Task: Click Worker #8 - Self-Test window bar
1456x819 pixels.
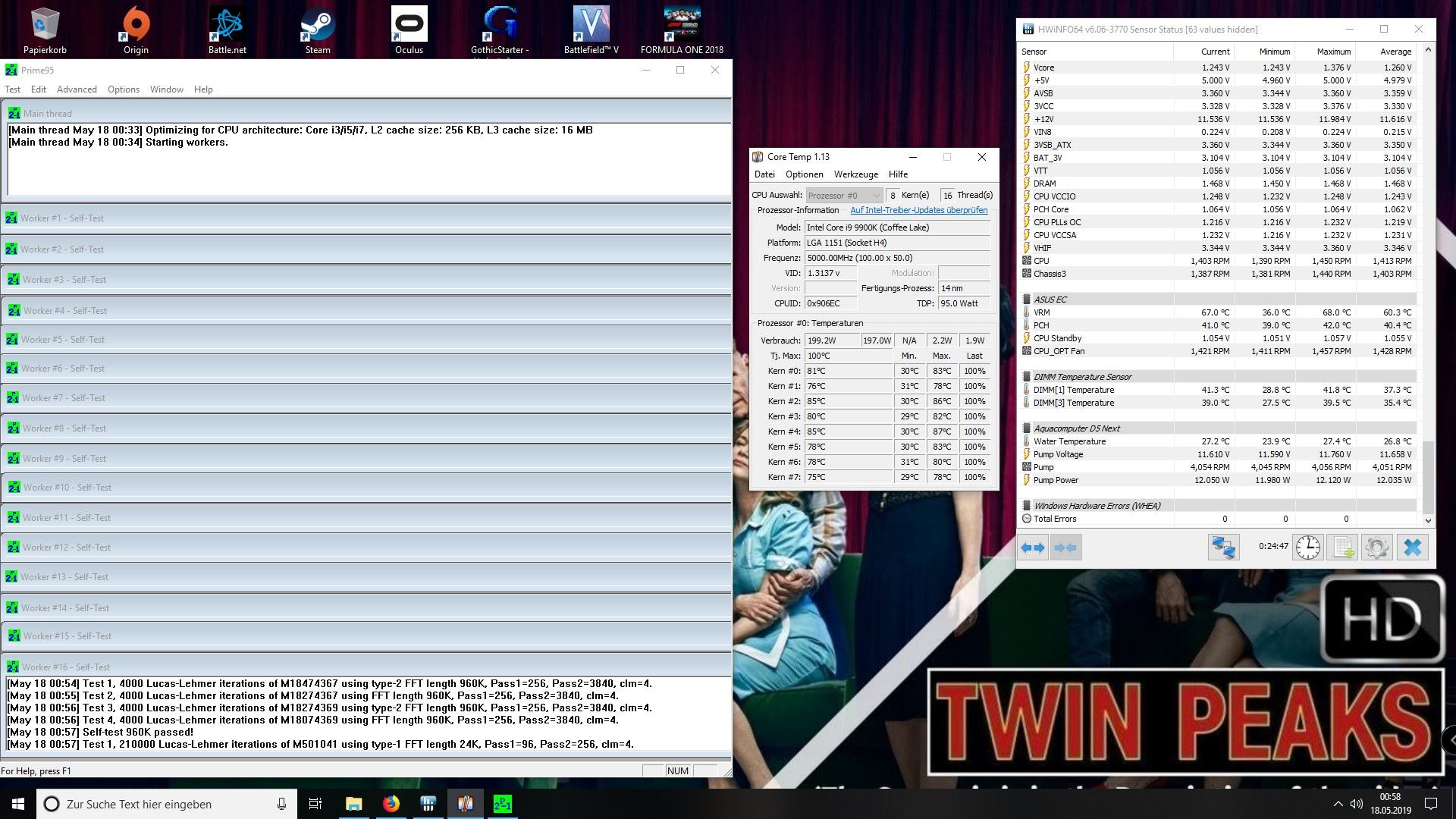Action: pyautogui.click(x=366, y=428)
